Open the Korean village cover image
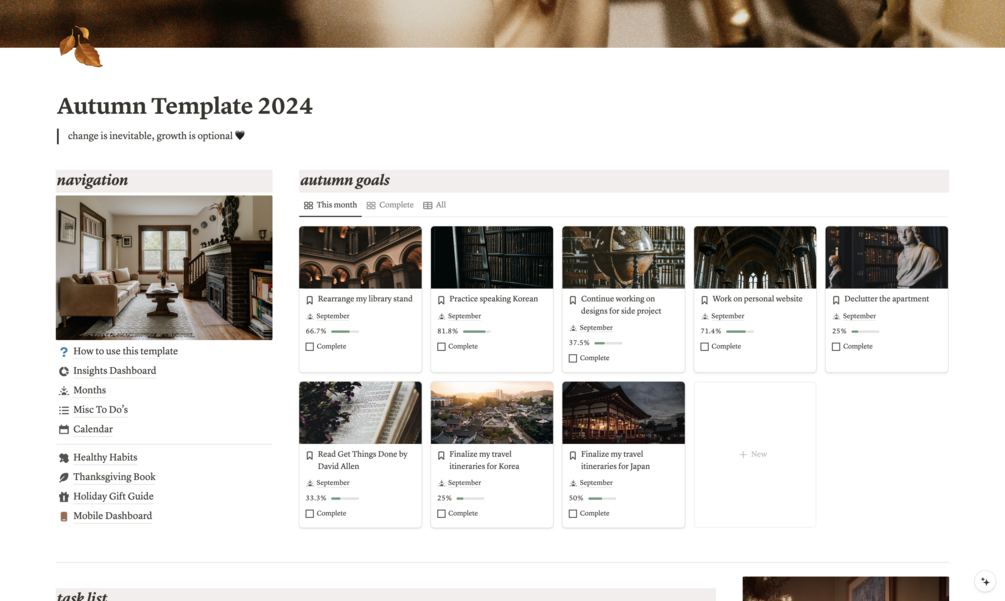The height and width of the screenshot is (601, 1005). pyautogui.click(x=492, y=413)
